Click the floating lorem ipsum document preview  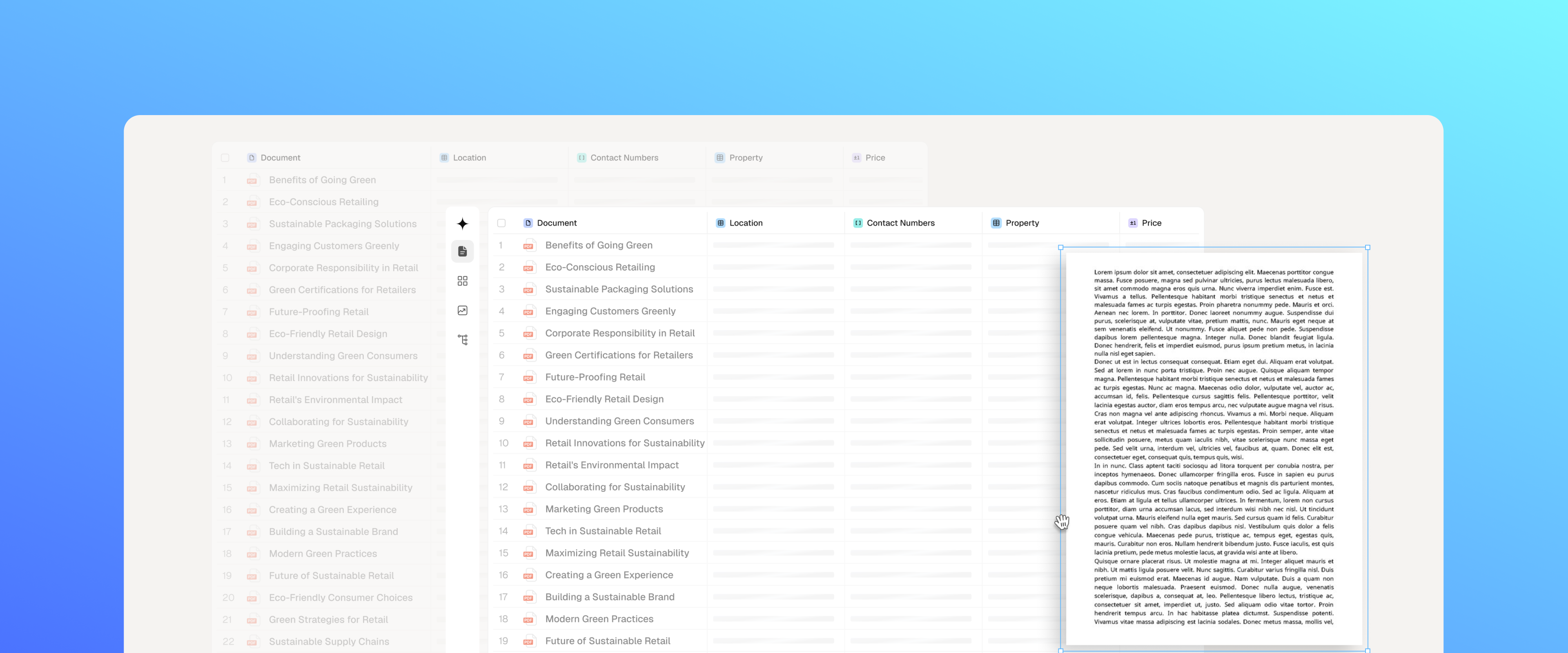[x=1214, y=449]
